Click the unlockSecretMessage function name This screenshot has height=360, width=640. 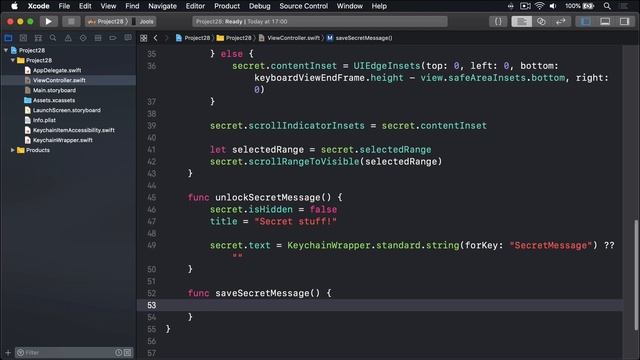coord(268,198)
